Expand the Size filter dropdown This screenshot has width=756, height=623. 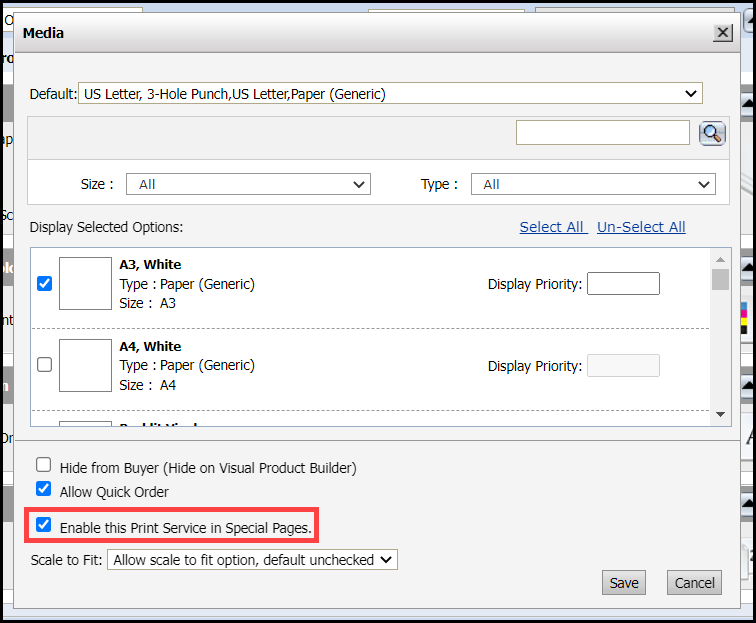[248, 184]
